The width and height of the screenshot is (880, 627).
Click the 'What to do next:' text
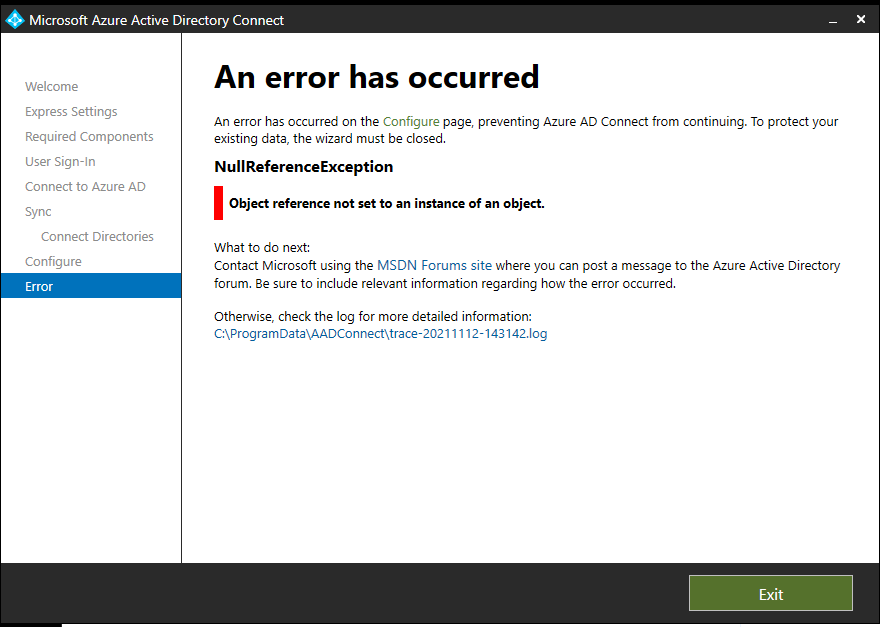pos(262,248)
